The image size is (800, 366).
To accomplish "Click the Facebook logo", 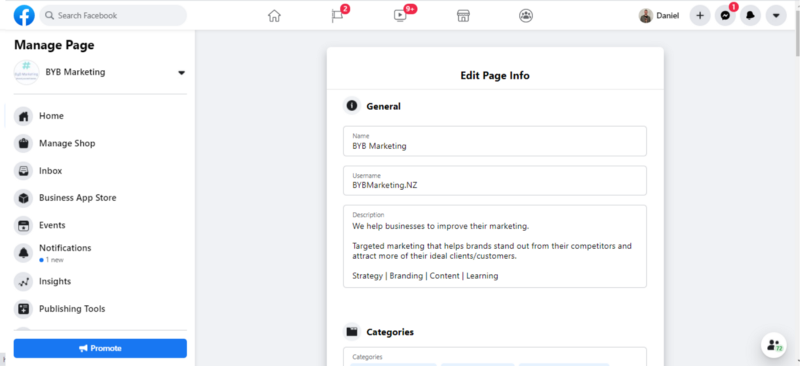I will tap(24, 16).
